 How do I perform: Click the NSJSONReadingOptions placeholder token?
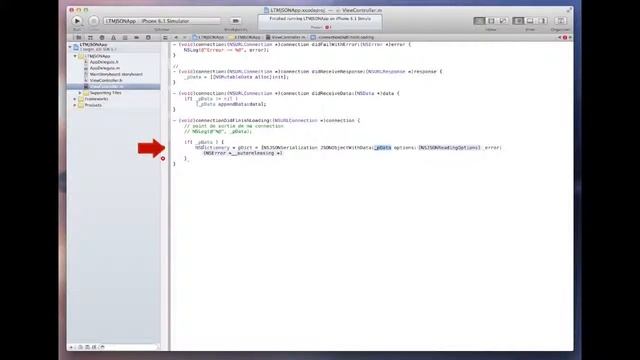tap(449, 148)
